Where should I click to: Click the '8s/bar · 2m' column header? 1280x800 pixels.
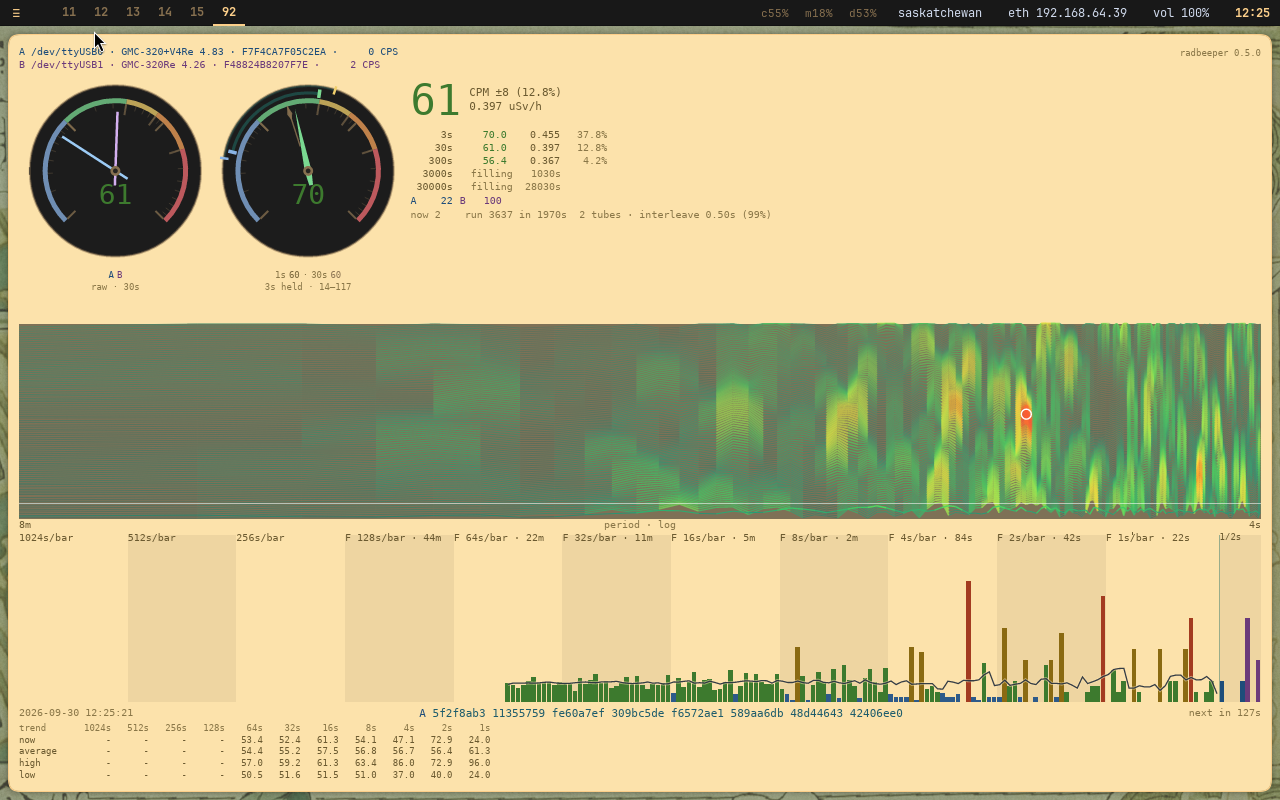(x=819, y=538)
